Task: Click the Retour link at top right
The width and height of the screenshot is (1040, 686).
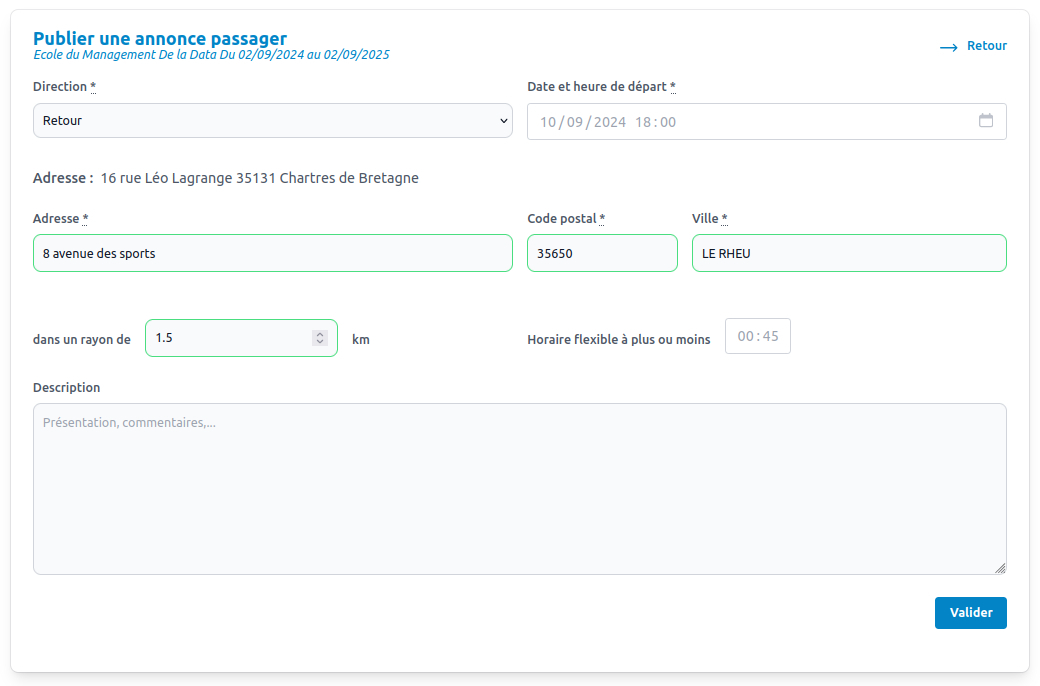Action: (x=986, y=46)
